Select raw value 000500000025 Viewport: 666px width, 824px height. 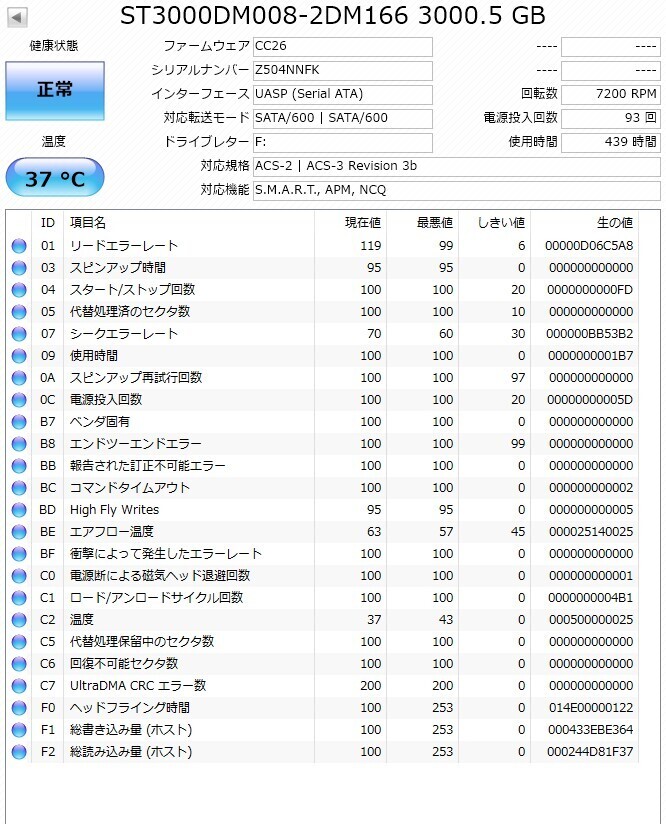591,620
